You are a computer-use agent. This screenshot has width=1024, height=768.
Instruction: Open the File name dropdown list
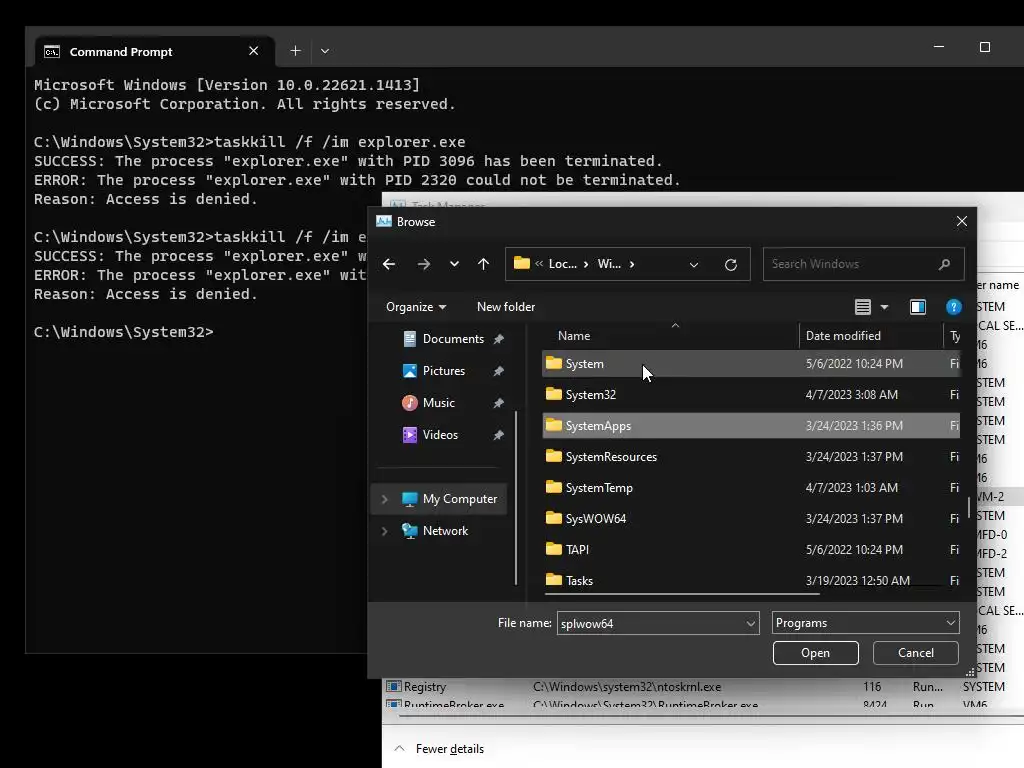click(751, 624)
